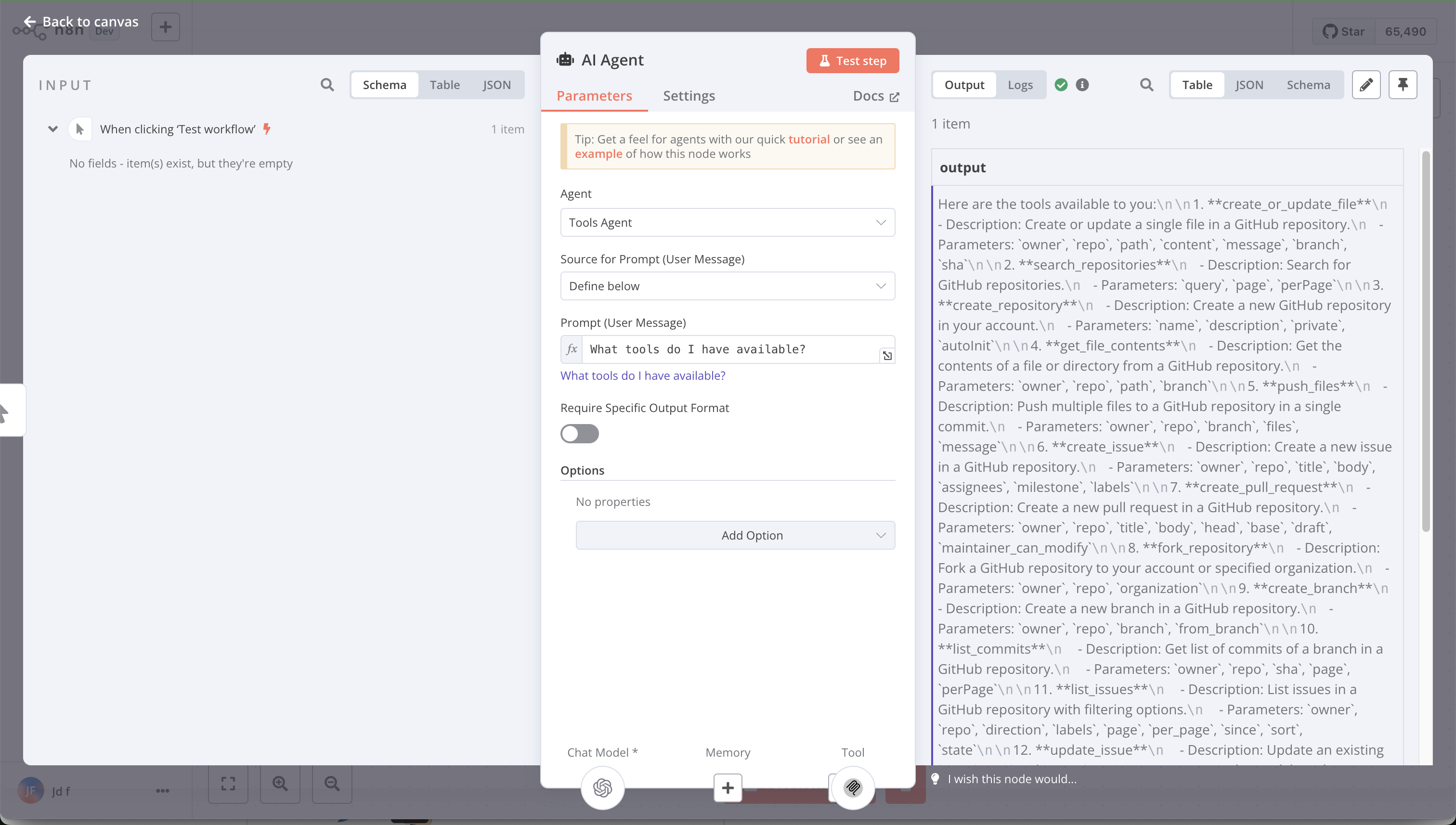Switch output view to JSON

click(1249, 85)
